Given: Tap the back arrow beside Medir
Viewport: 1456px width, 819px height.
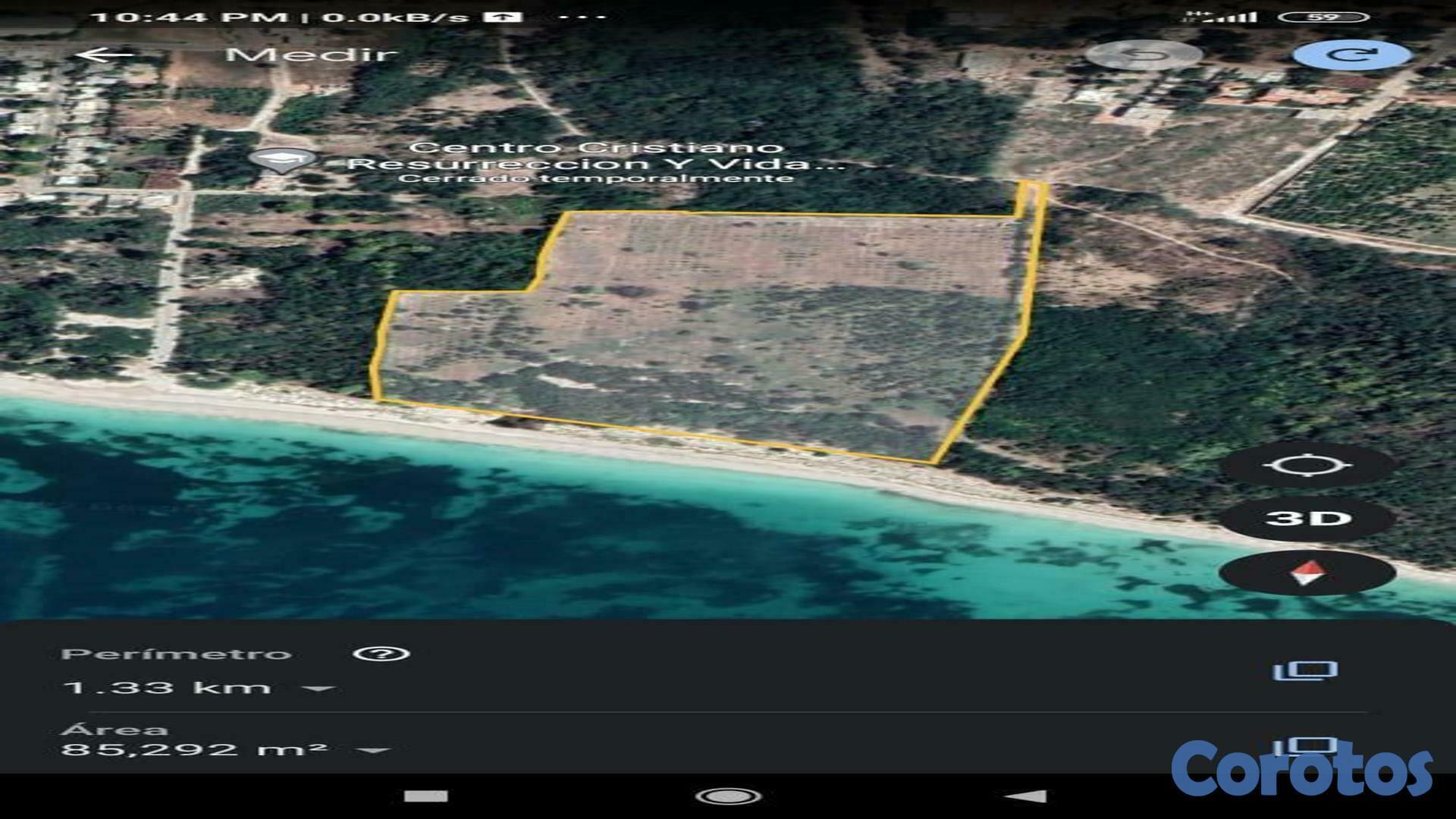Looking at the screenshot, I should tap(105, 55).
